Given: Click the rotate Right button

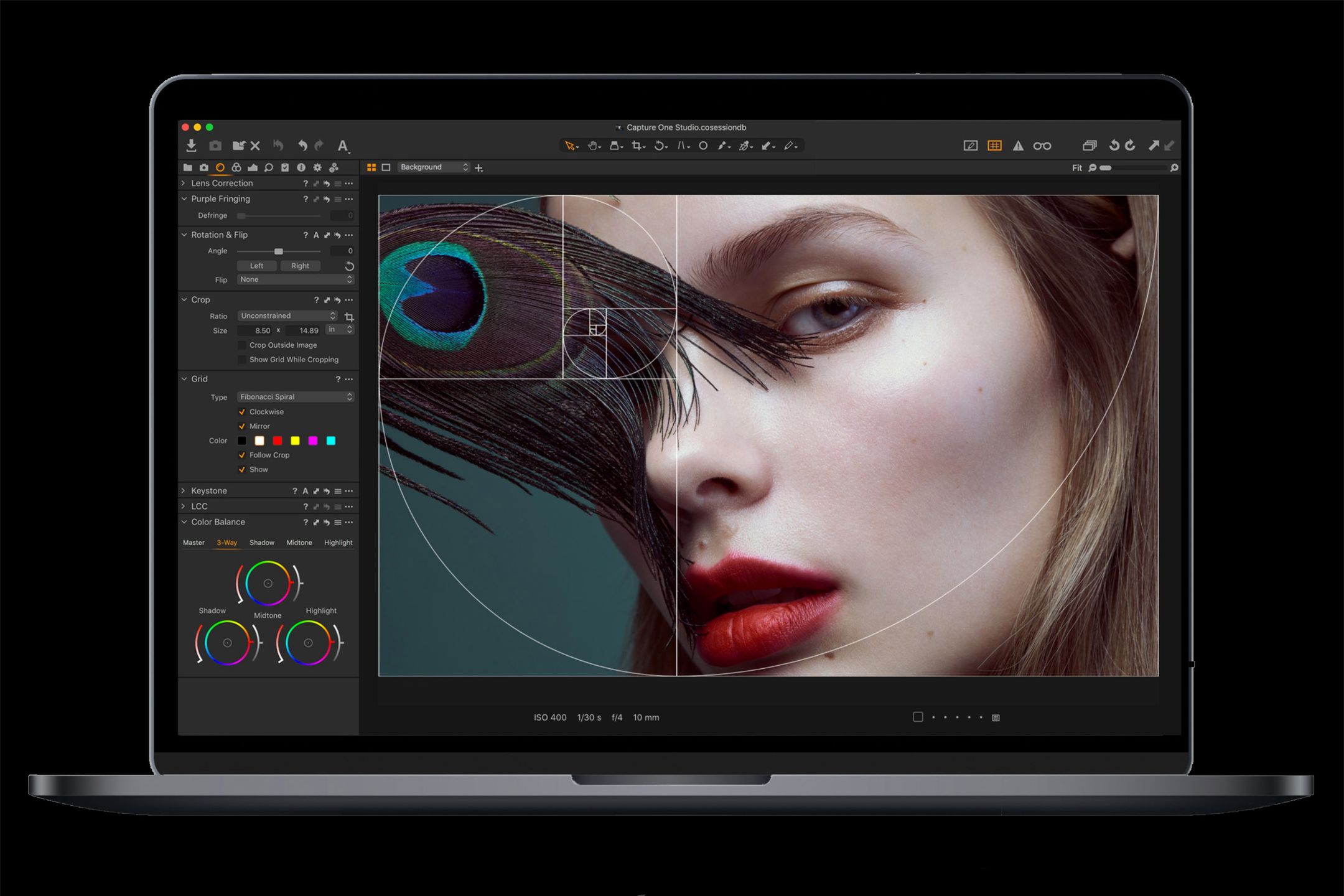Looking at the screenshot, I should coord(300,266).
